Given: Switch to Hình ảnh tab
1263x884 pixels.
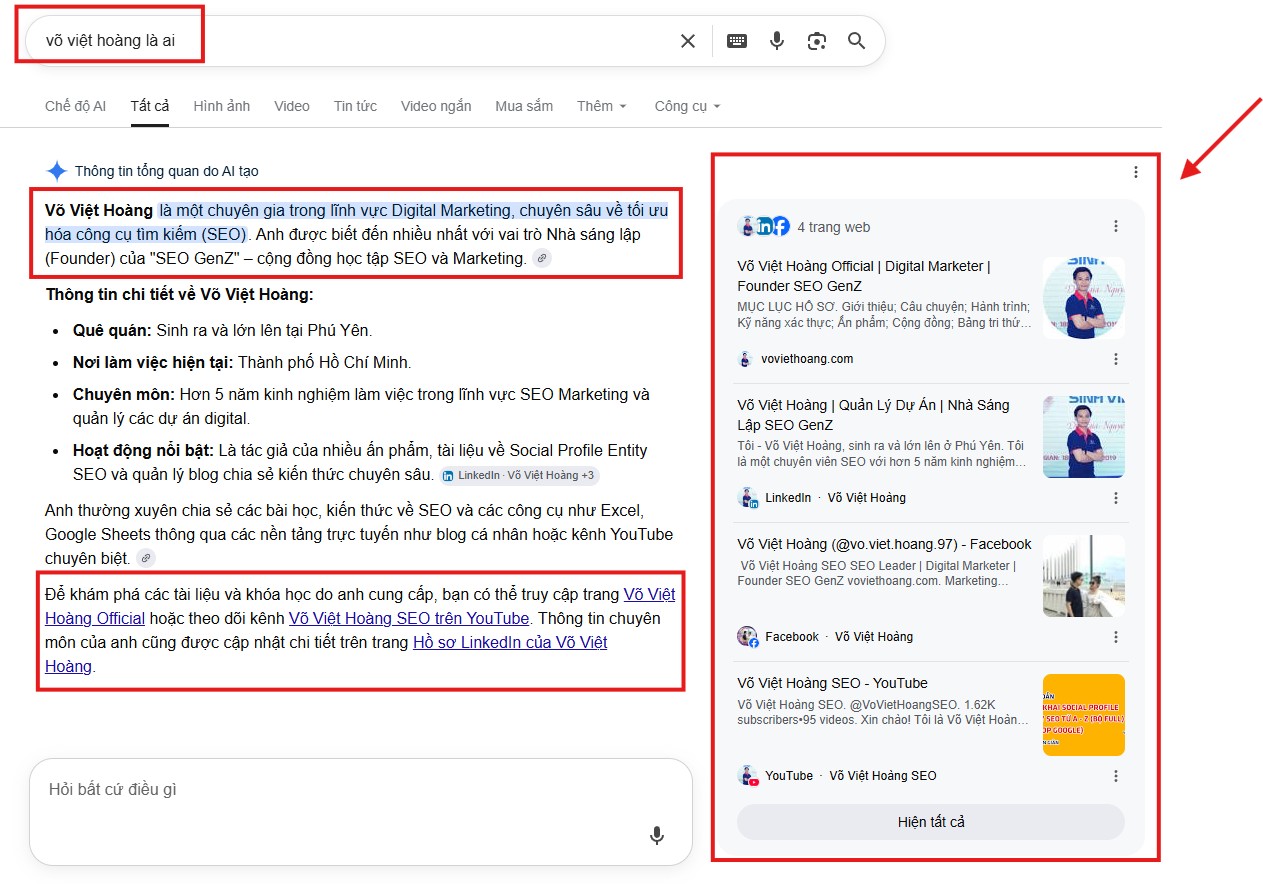Looking at the screenshot, I should pyautogui.click(x=222, y=106).
